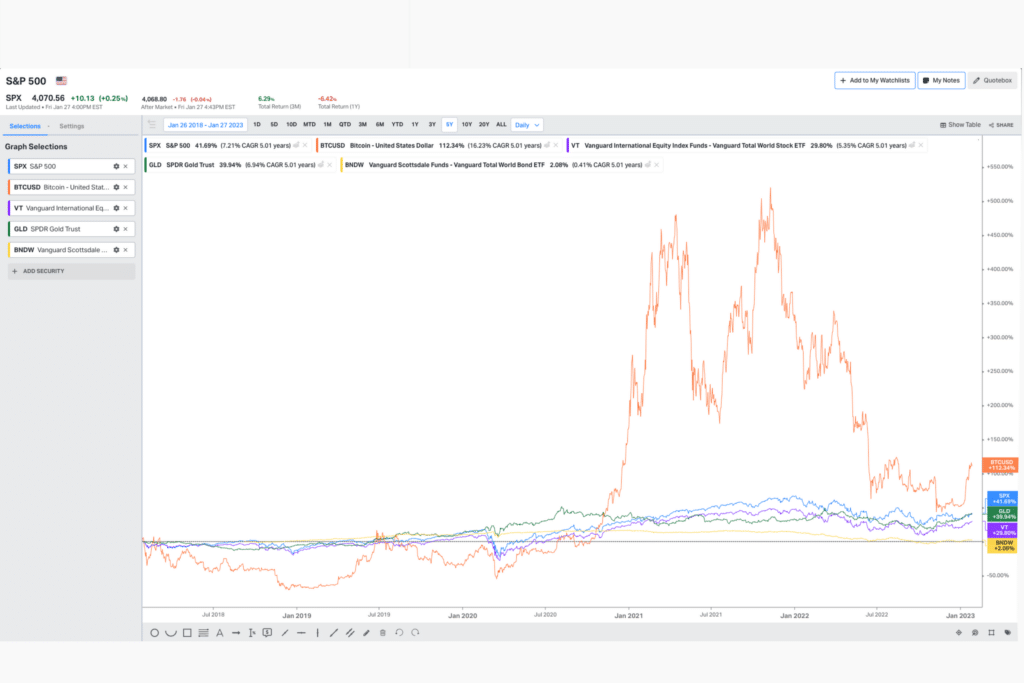This screenshot has height=683, width=1024.
Task: Select the parallel channel lines tool
Action: (x=350, y=633)
